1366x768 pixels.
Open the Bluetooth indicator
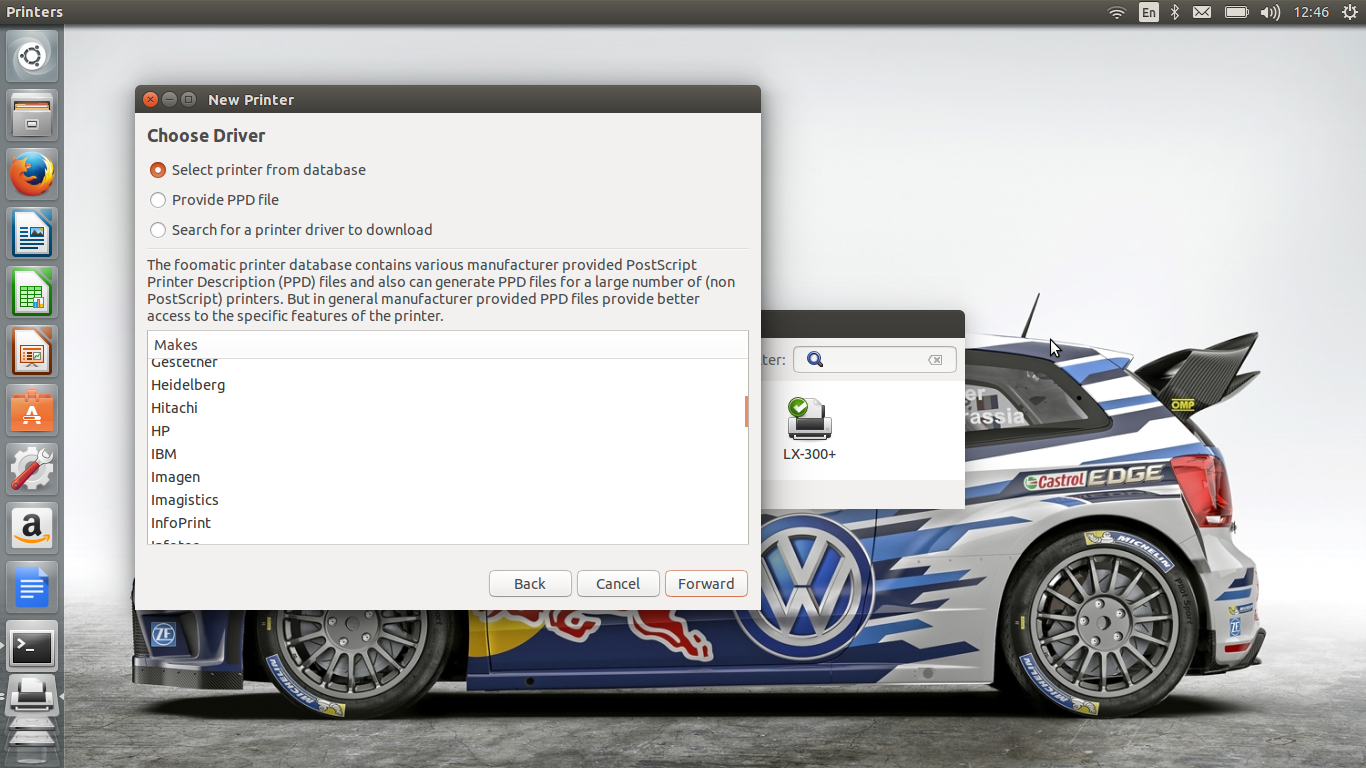(1175, 12)
